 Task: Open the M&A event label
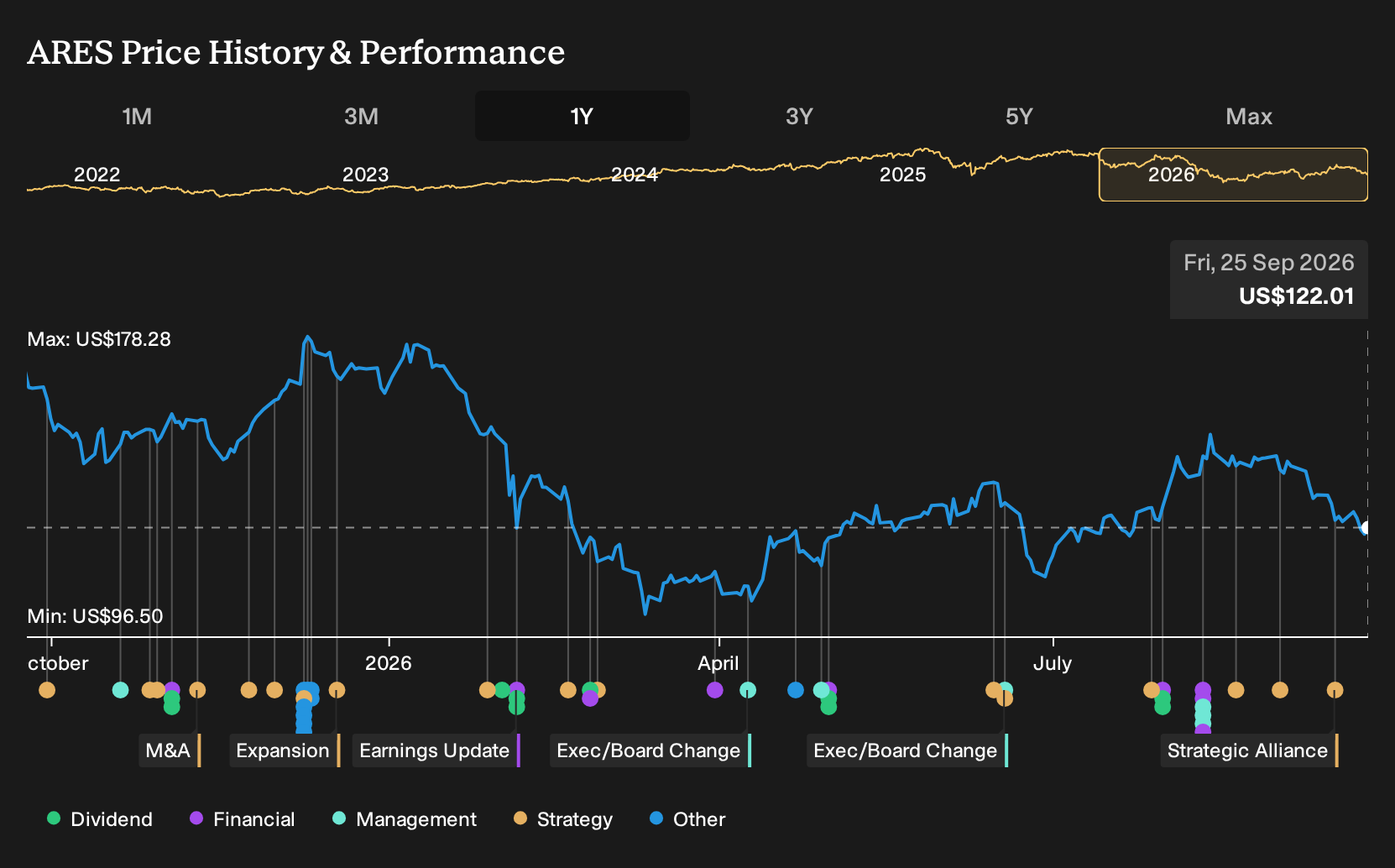click(170, 750)
